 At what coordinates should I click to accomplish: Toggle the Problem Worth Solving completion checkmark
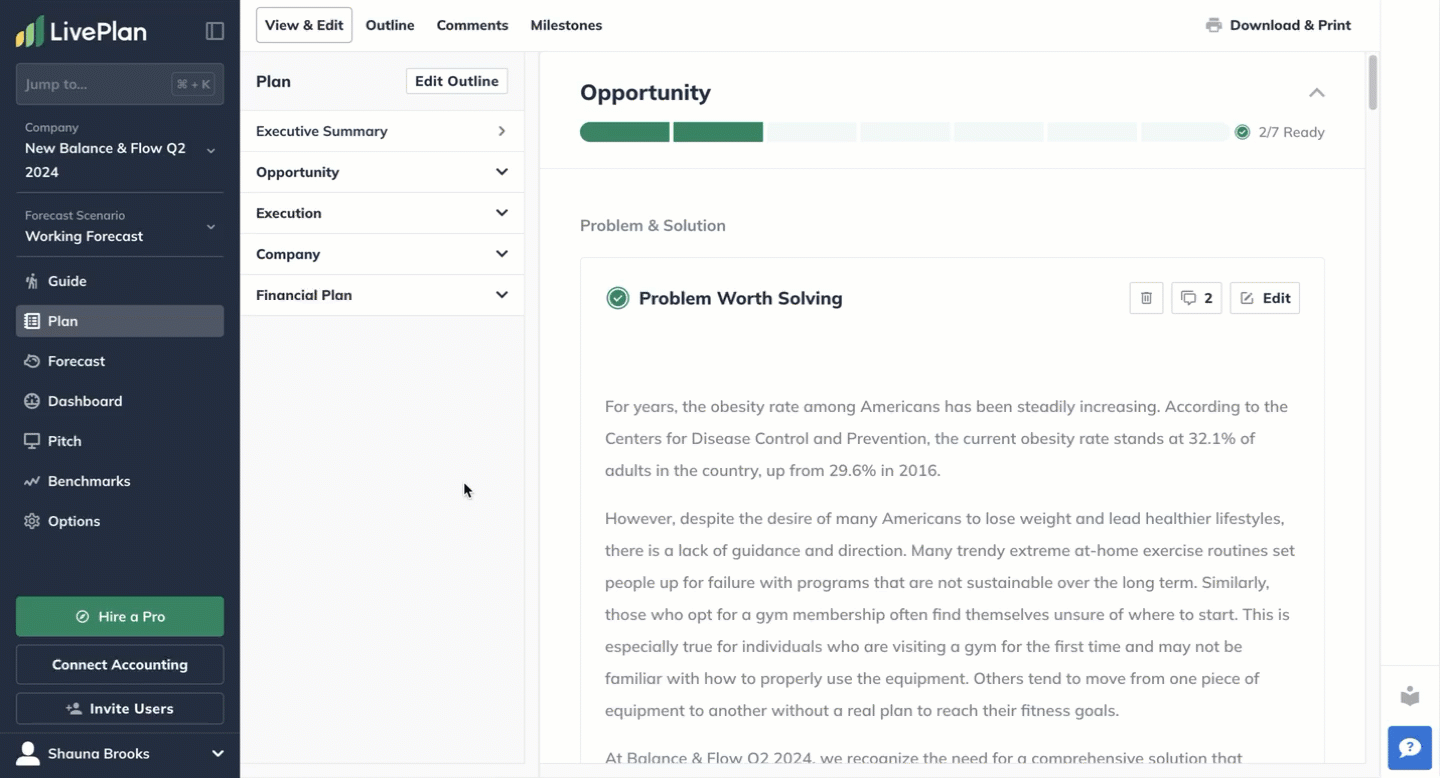coord(618,298)
